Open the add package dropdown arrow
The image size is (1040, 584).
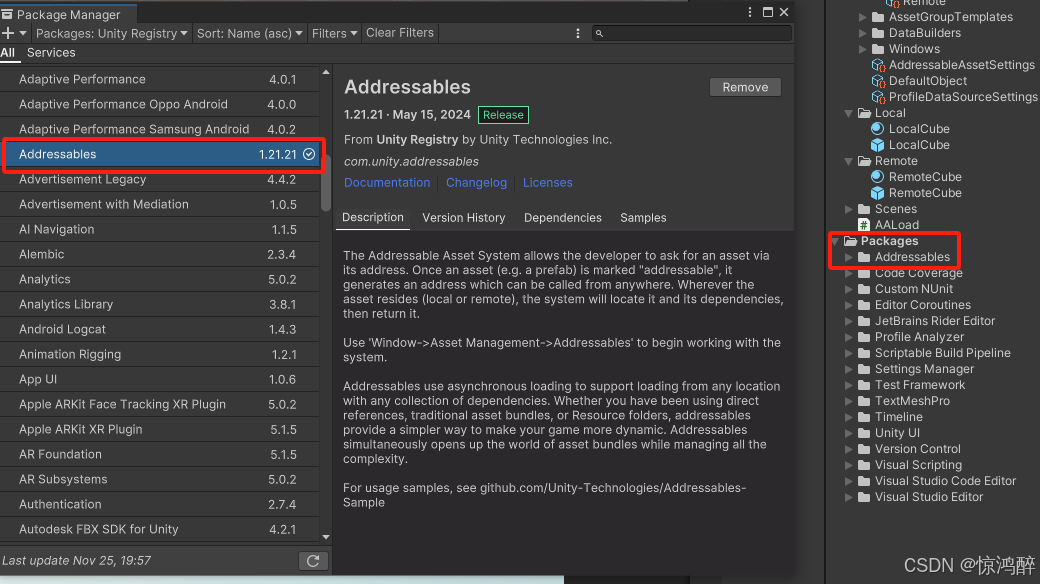click(23, 33)
